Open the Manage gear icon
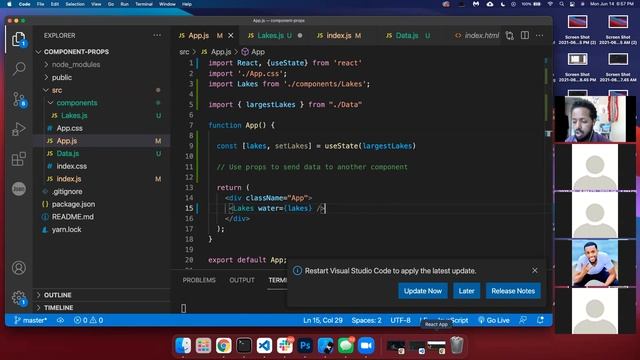The width and height of the screenshot is (640, 360). pyautogui.click(x=18, y=298)
